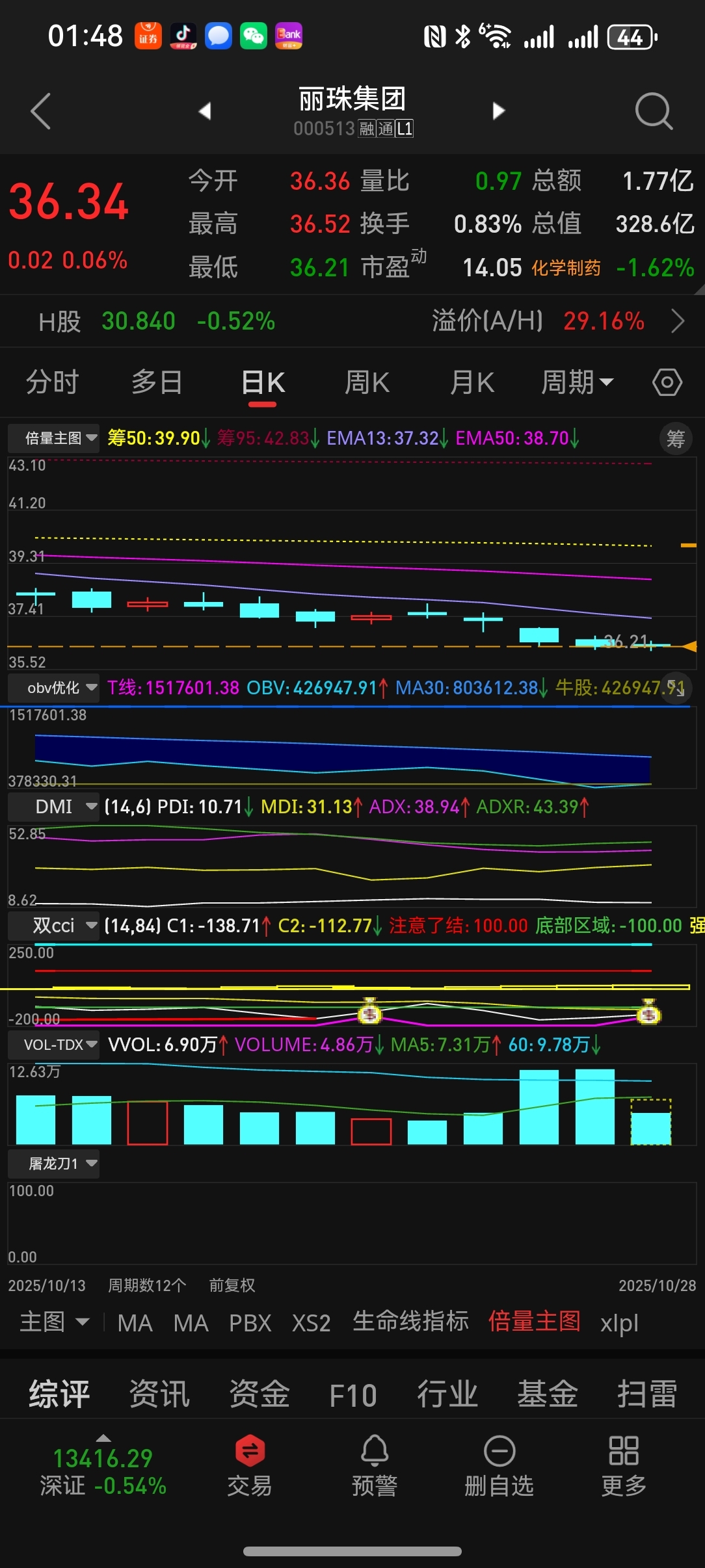The image size is (705, 1568).
Task: Open the TikTok status bar icon
Action: click(183, 36)
